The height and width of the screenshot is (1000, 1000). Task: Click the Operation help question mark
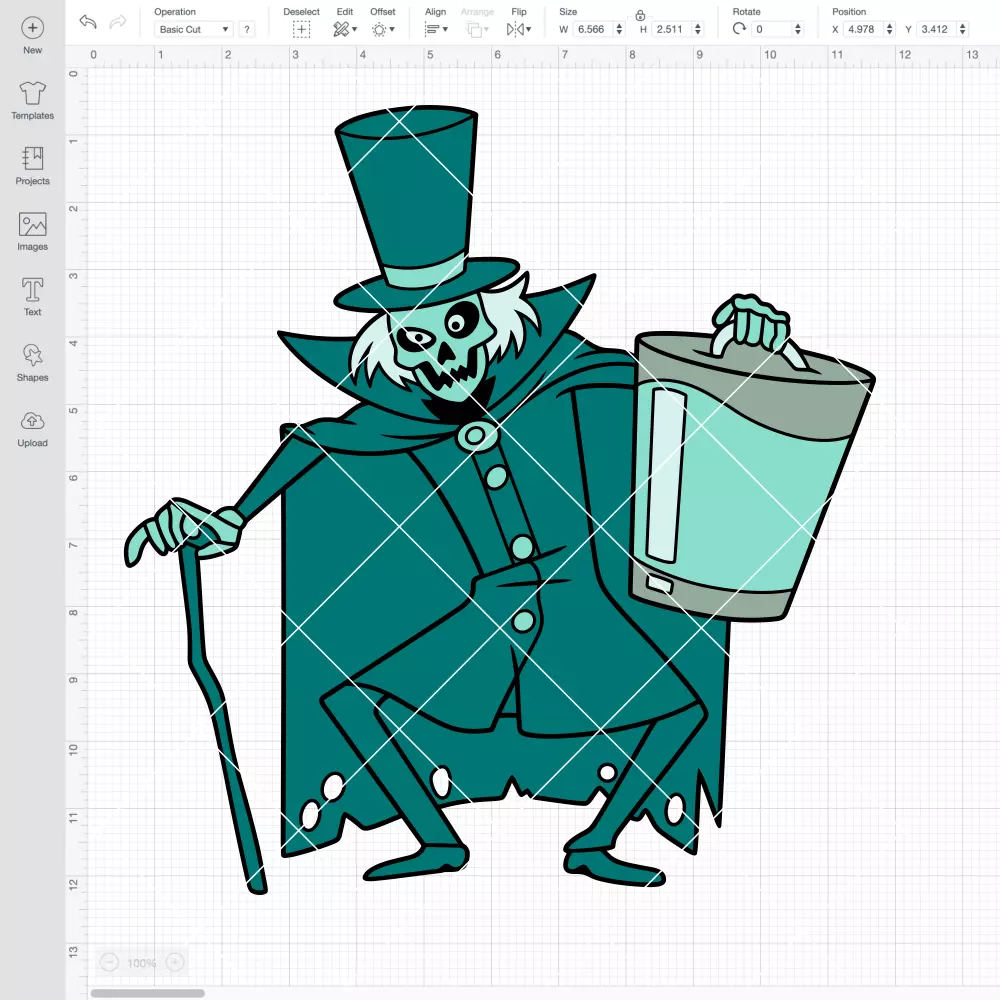pos(247,29)
